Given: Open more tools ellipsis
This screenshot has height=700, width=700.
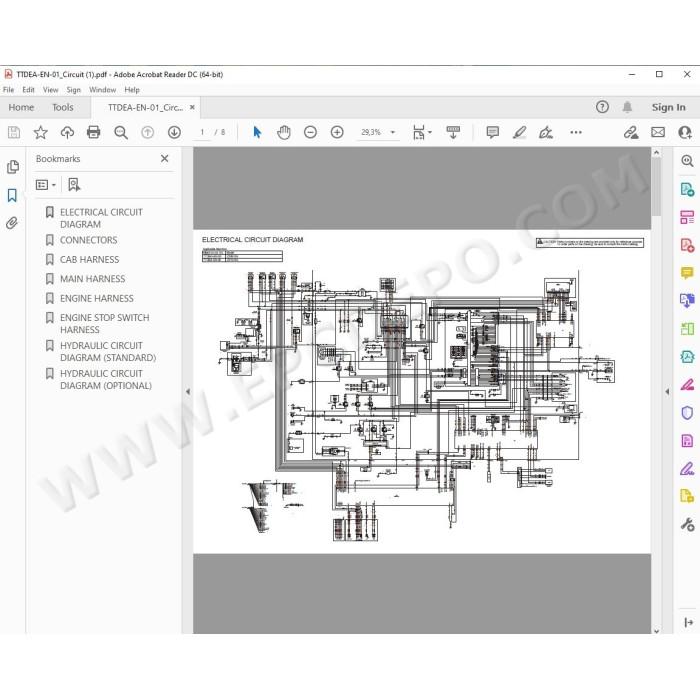Looking at the screenshot, I should pyautogui.click(x=576, y=132).
